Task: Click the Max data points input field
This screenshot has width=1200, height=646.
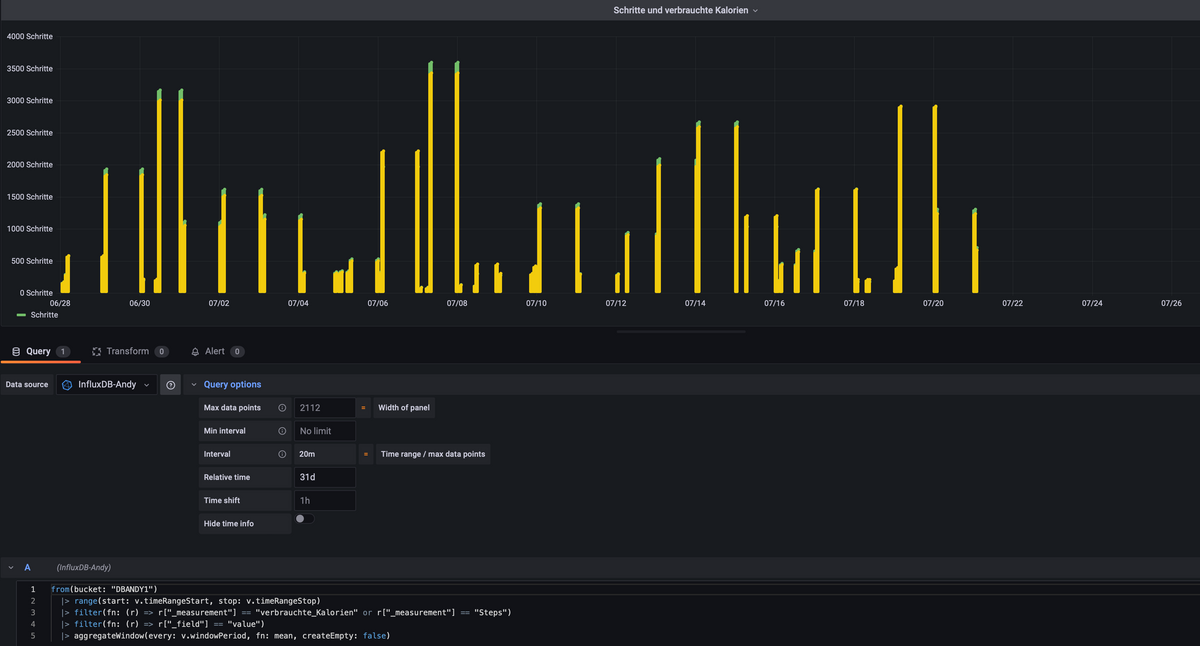Action: pyautogui.click(x=325, y=408)
